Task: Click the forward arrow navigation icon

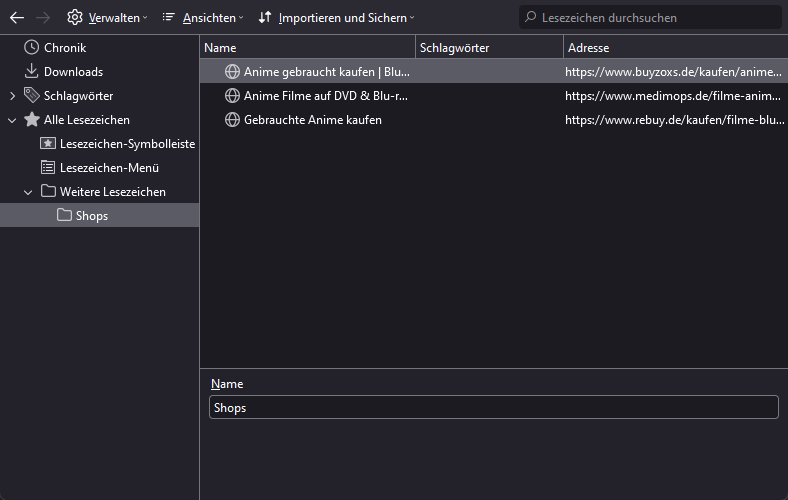Action: [x=43, y=17]
